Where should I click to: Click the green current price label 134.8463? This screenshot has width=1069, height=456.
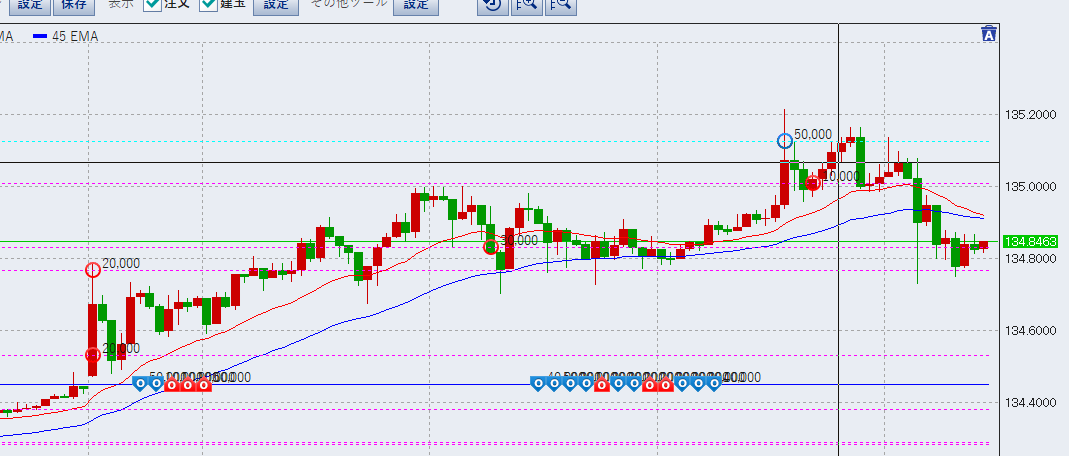point(1027,242)
